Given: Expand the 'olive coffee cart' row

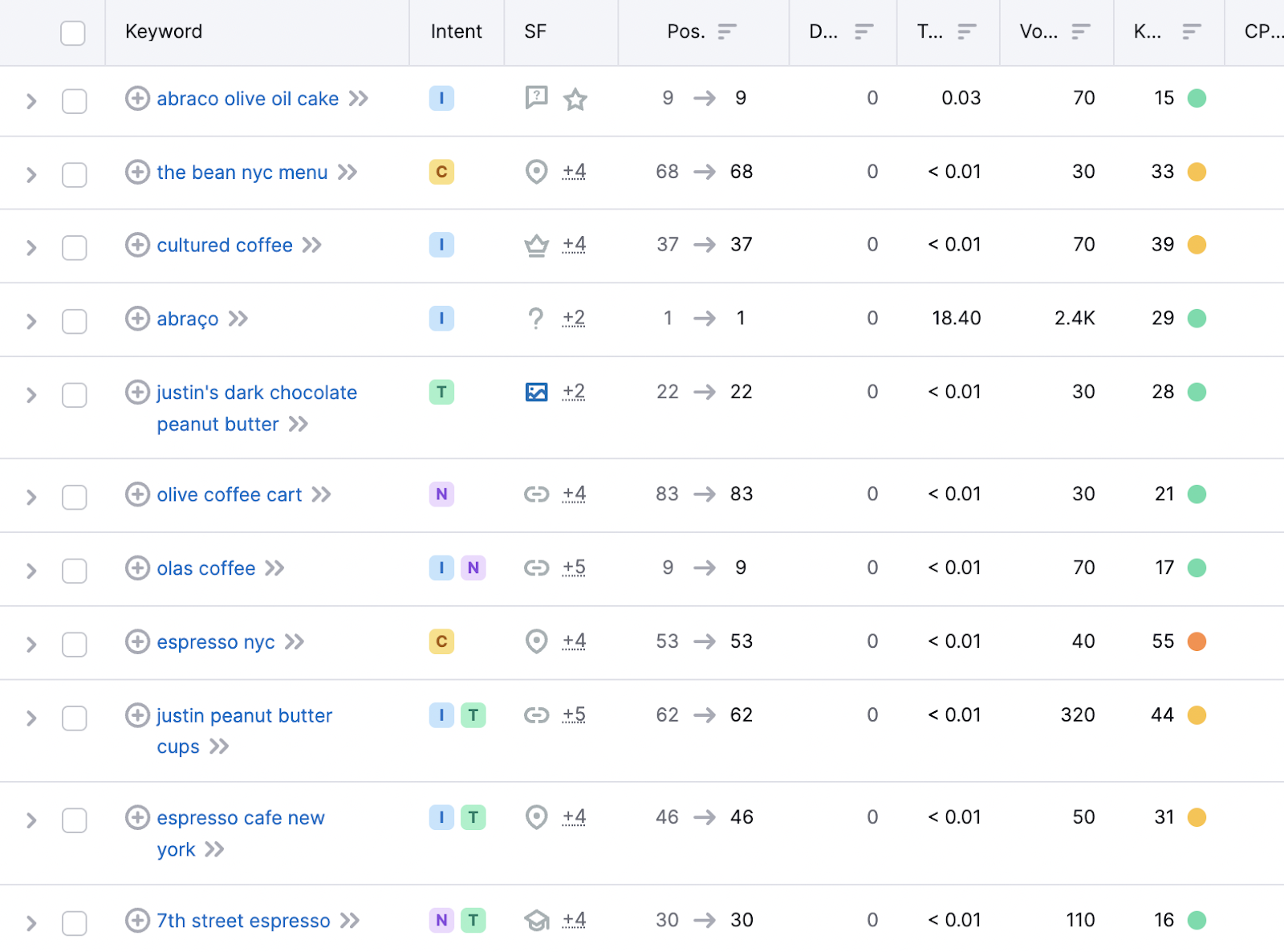Looking at the screenshot, I should 31,497.
